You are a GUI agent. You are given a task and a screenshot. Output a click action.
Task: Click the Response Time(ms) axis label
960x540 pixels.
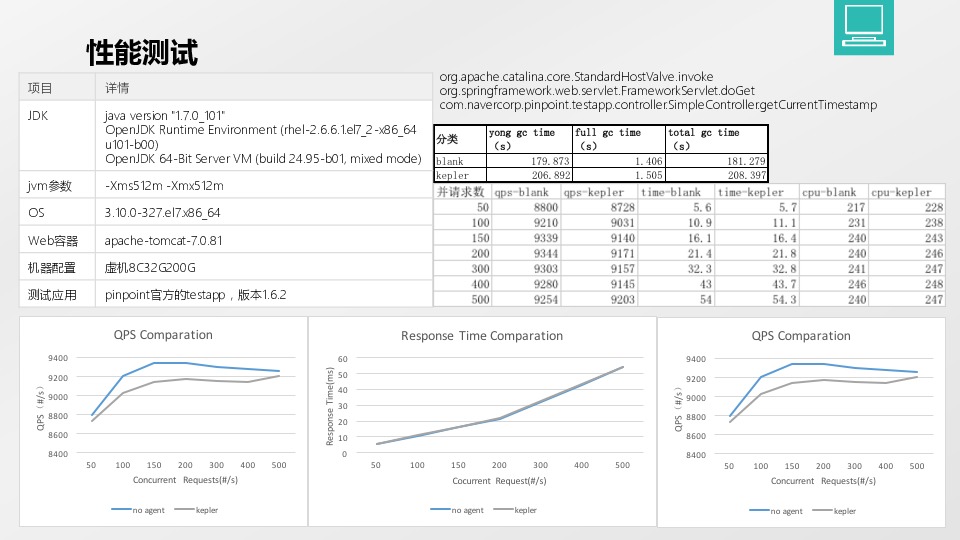click(329, 407)
